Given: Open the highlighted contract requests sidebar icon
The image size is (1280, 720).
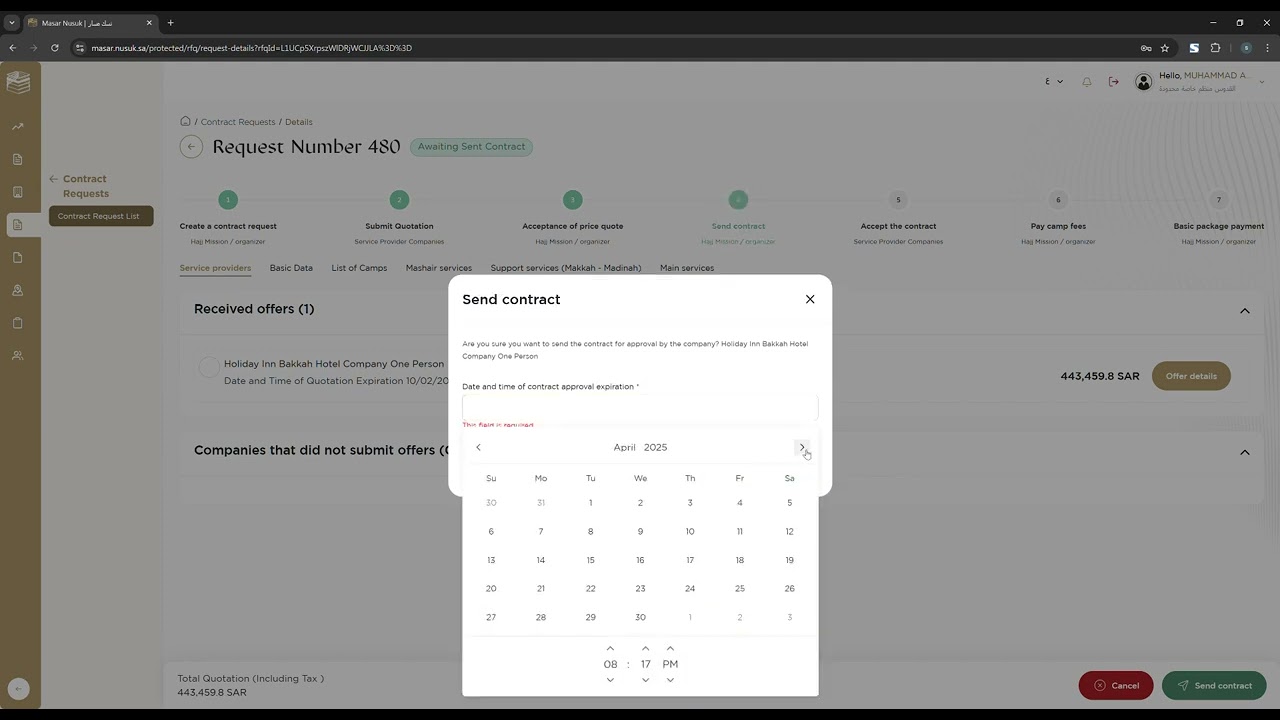Looking at the screenshot, I should click(17, 225).
